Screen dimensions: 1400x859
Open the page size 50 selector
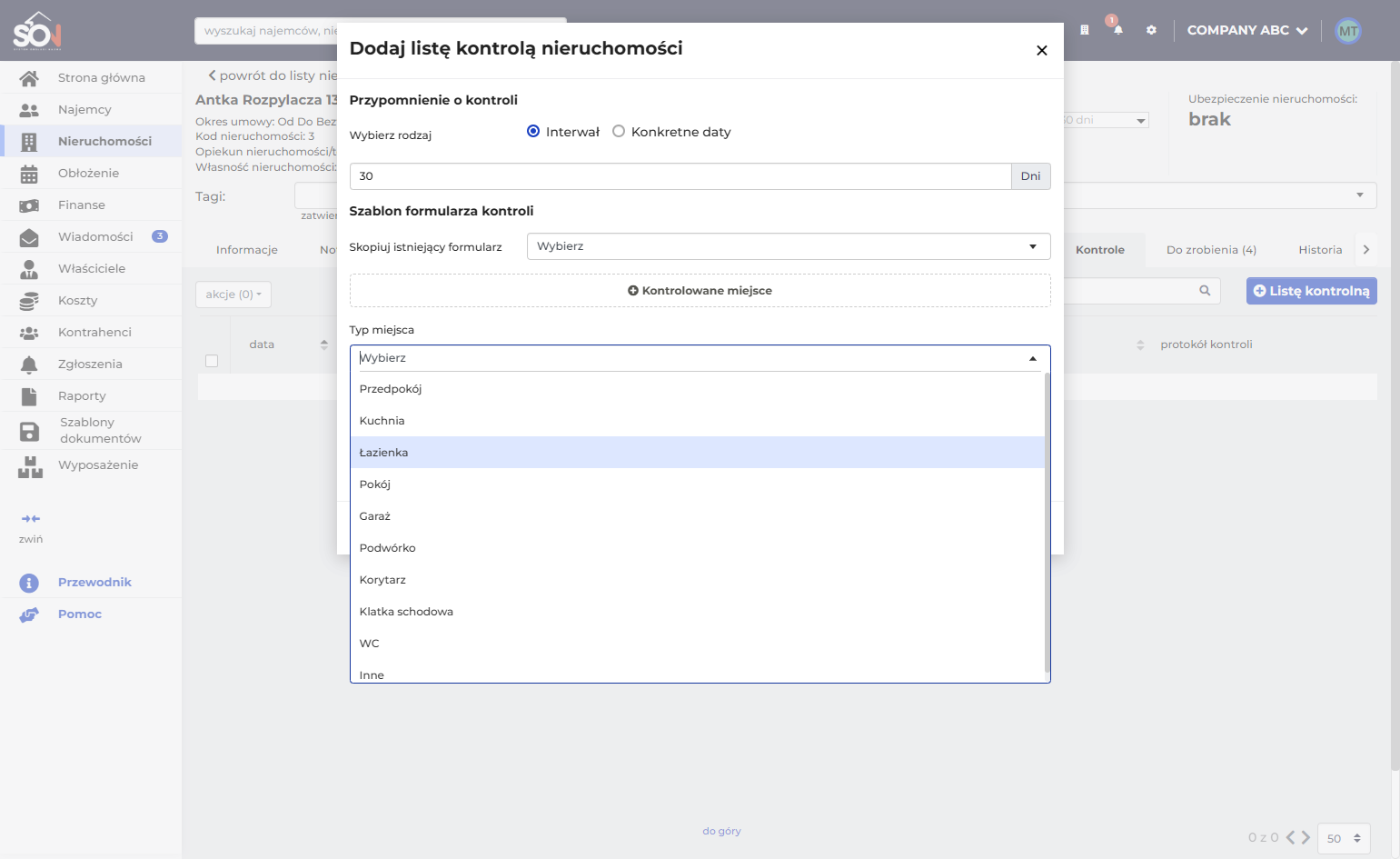(x=1344, y=838)
